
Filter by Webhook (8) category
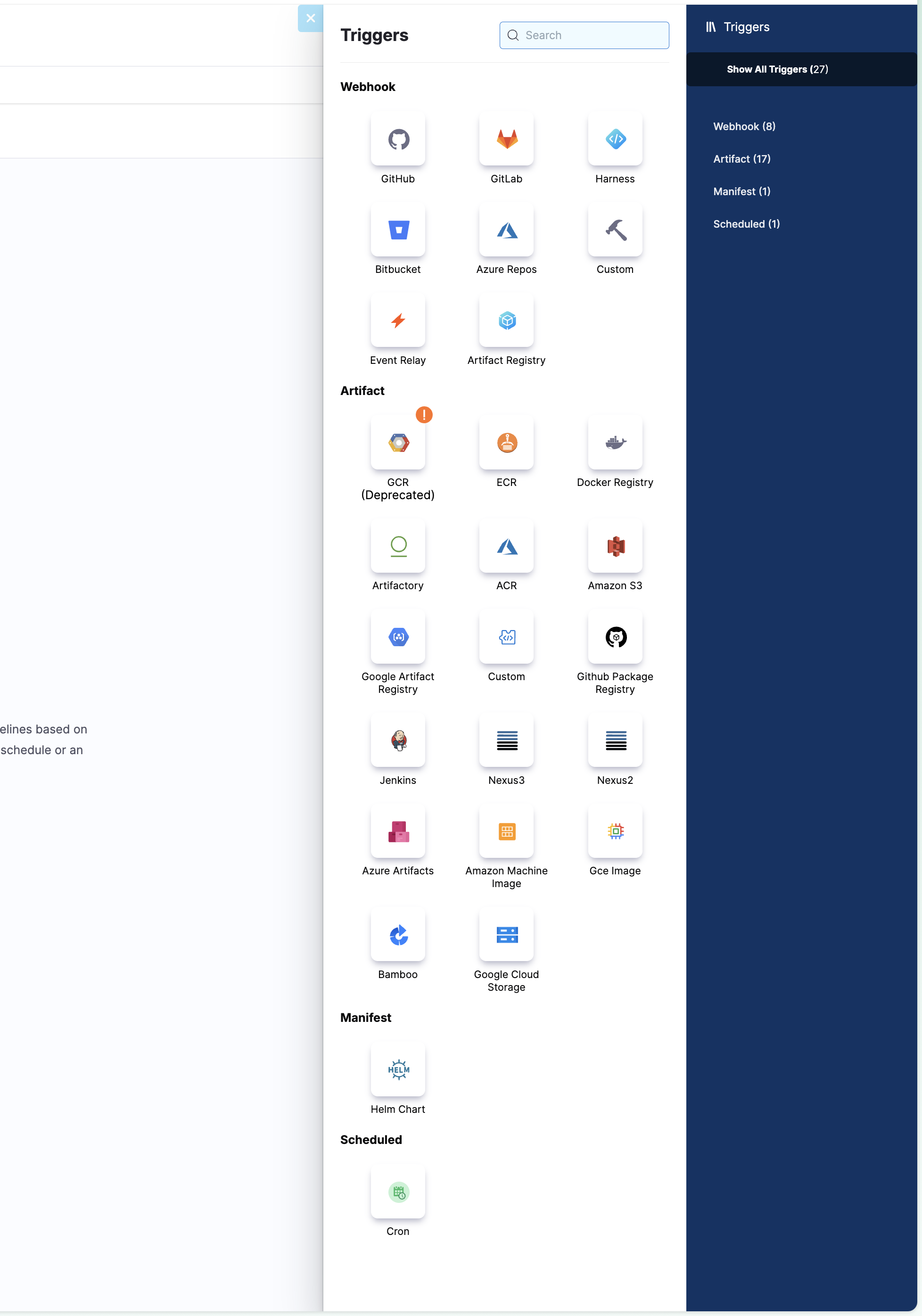click(x=744, y=126)
